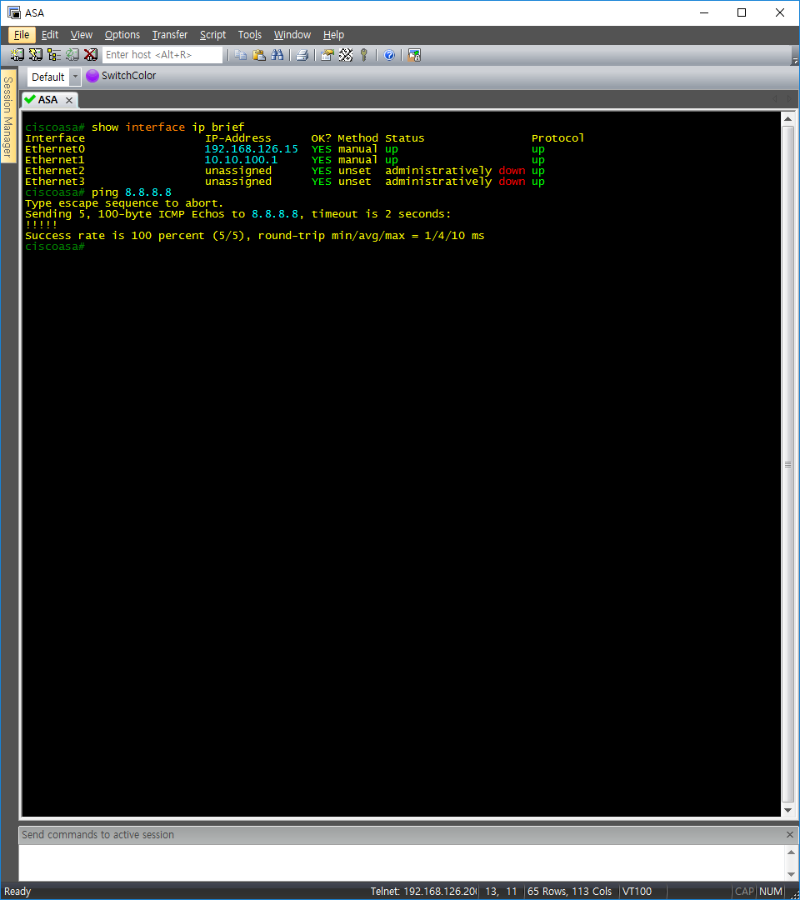The image size is (800, 900).
Task: Click 'Success rate is 100 percent' line
Action: click(255, 236)
